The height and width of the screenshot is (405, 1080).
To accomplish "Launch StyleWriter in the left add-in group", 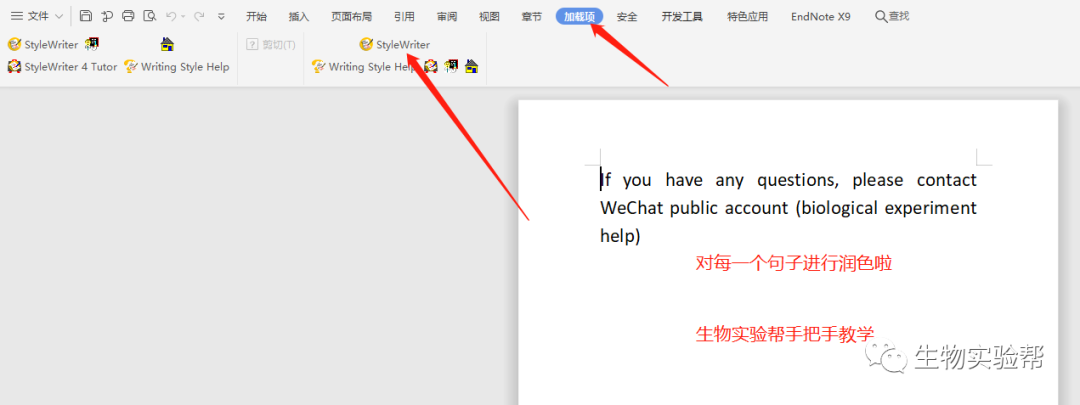I will [43, 45].
